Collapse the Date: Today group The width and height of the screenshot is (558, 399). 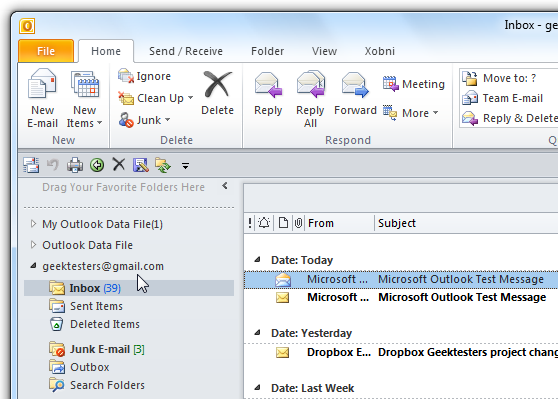[x=257, y=260]
